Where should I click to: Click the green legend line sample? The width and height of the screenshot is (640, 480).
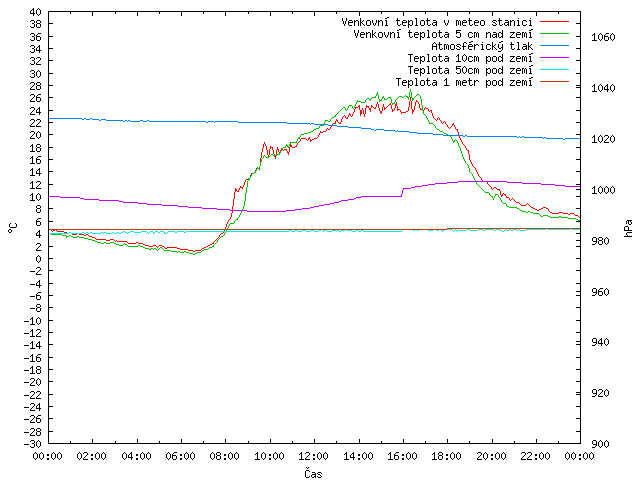click(x=554, y=33)
